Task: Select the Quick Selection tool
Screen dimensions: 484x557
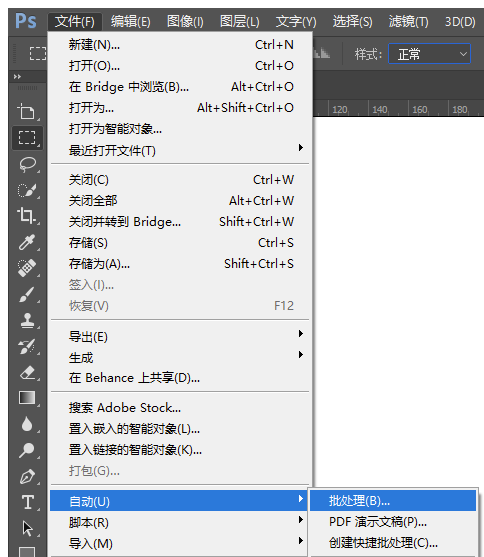Action: coord(27,190)
